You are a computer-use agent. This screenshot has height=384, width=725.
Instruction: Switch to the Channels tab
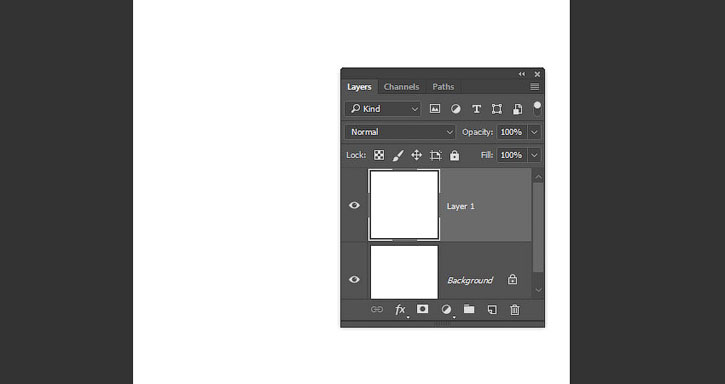(401, 87)
